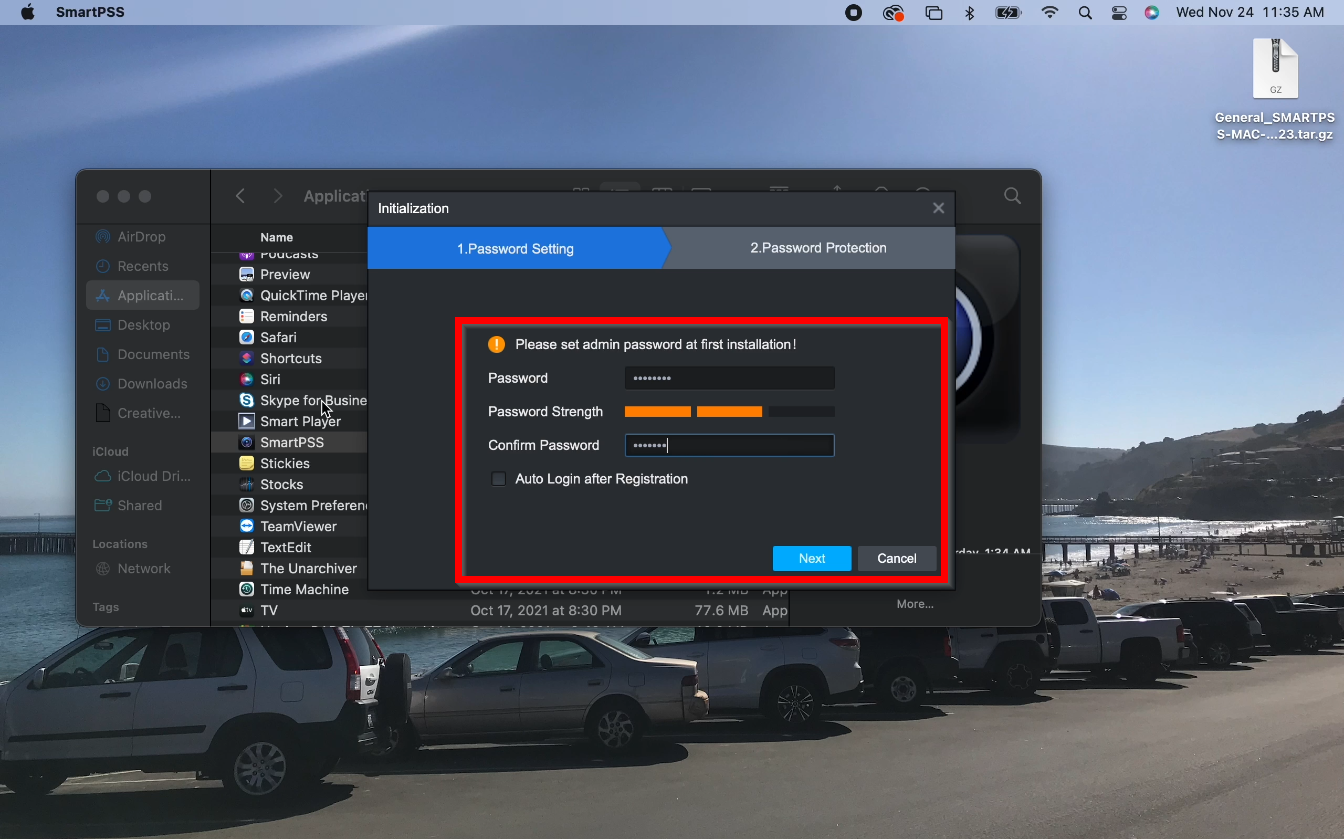This screenshot has height=839, width=1344.
Task: Open the Apple menu
Action: [x=28, y=13]
